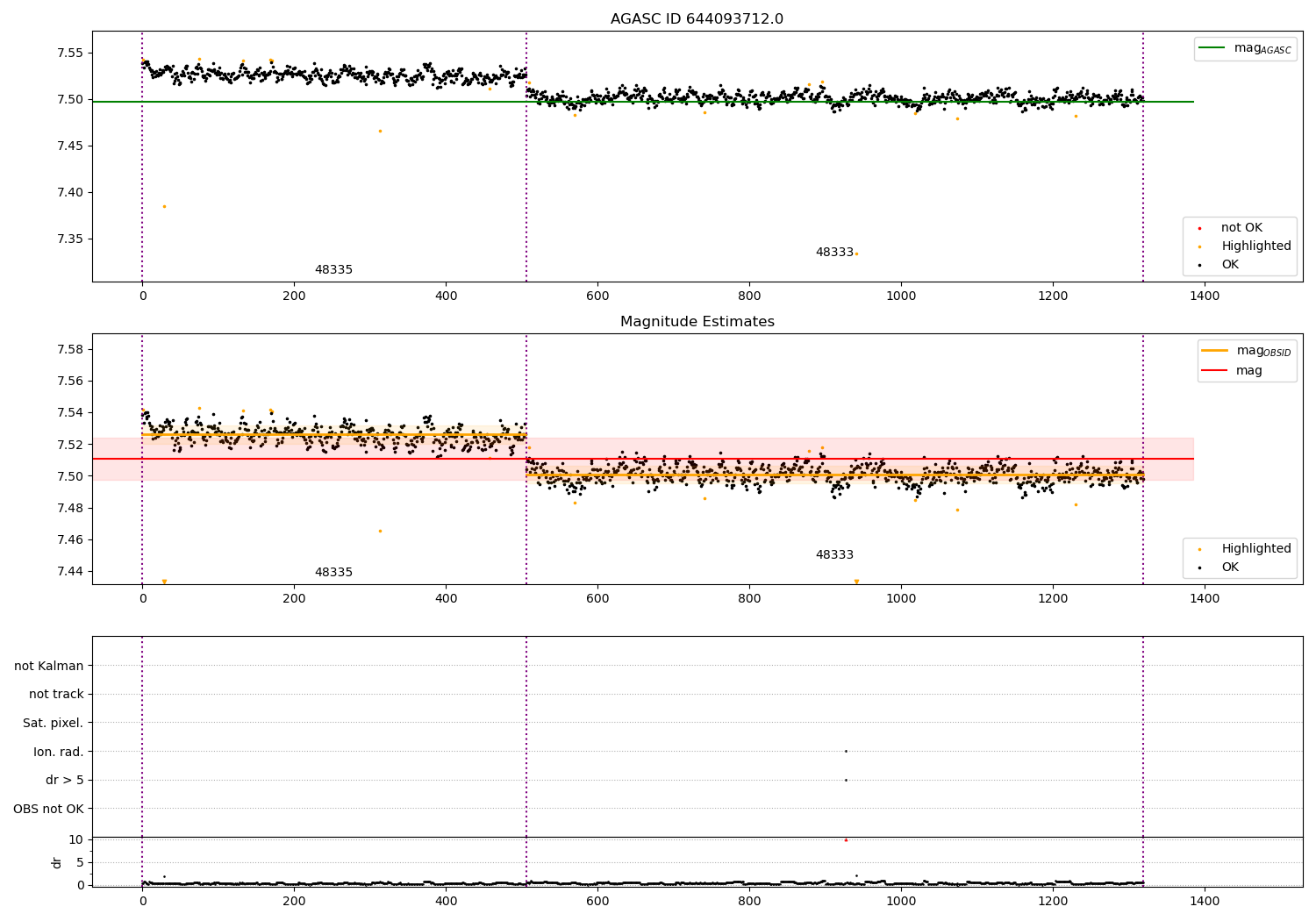This screenshot has height=921, width=1316.
Task: Click the '48335' annotation in the top plot
Action: [x=333, y=270]
